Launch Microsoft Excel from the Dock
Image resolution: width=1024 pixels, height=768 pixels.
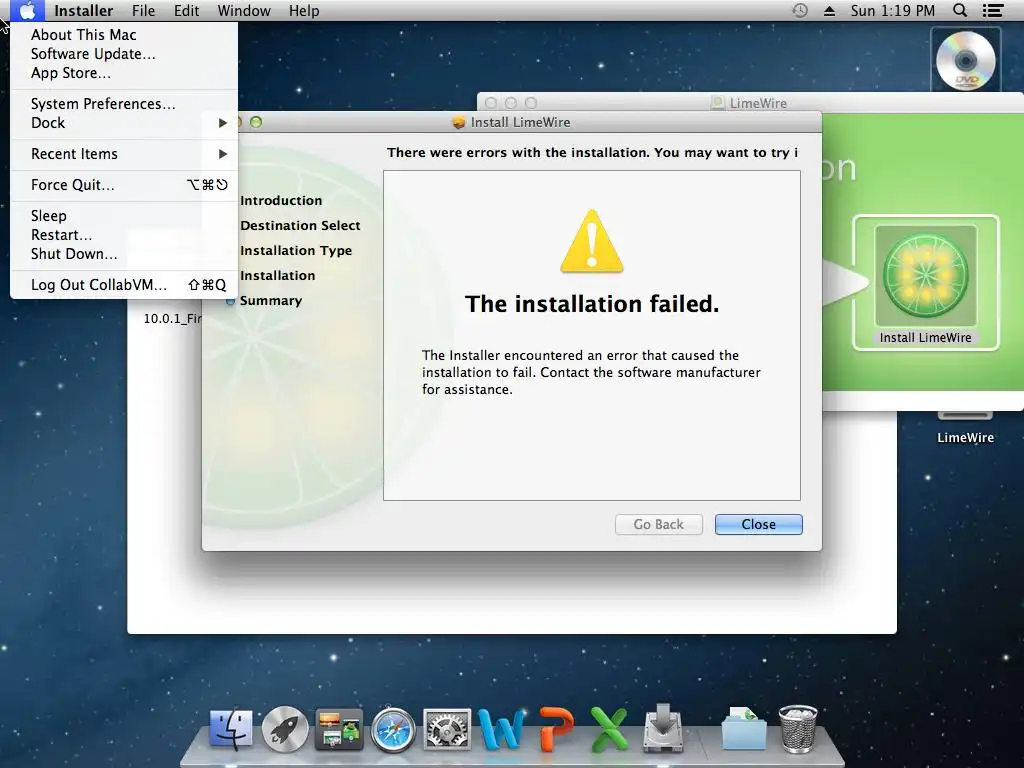tap(609, 729)
